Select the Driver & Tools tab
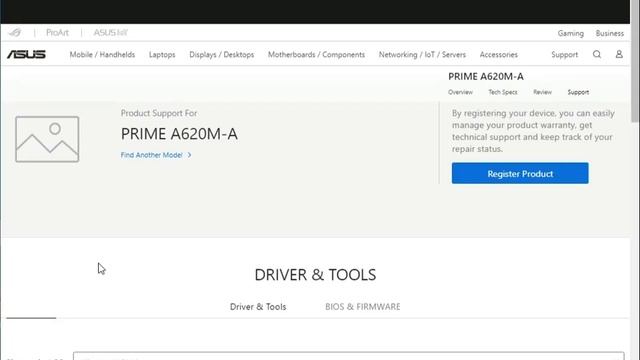This screenshot has width=640, height=360. pos(258,307)
